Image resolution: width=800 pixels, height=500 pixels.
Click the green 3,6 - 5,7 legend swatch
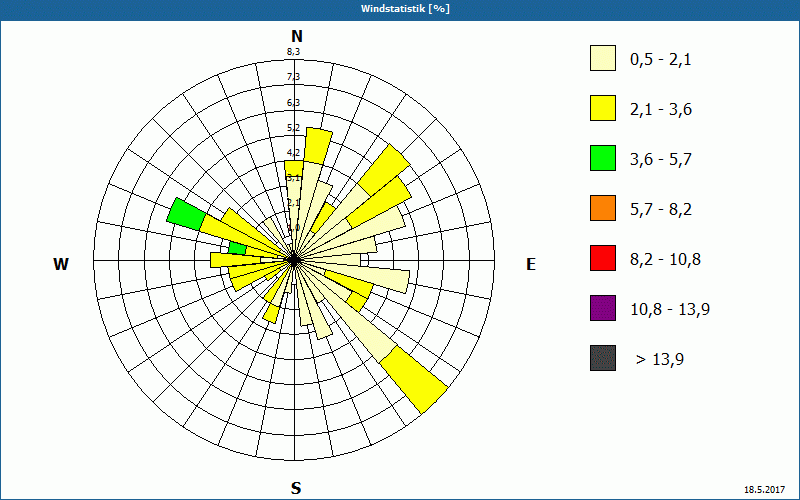[x=603, y=158]
